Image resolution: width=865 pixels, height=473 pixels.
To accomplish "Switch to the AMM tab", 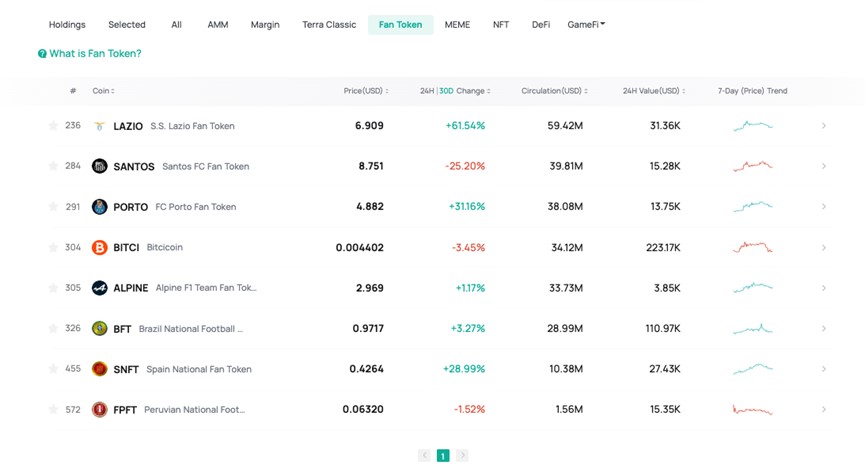I will (x=218, y=24).
